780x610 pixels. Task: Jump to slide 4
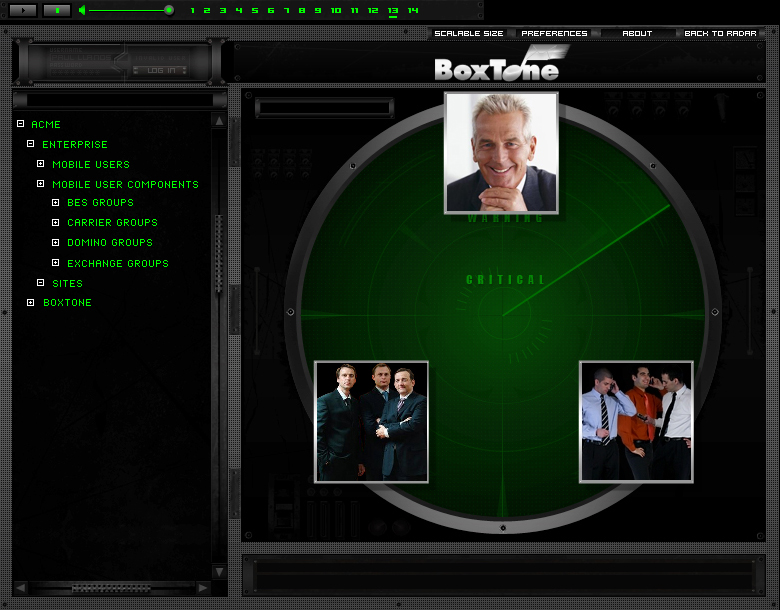click(x=239, y=10)
